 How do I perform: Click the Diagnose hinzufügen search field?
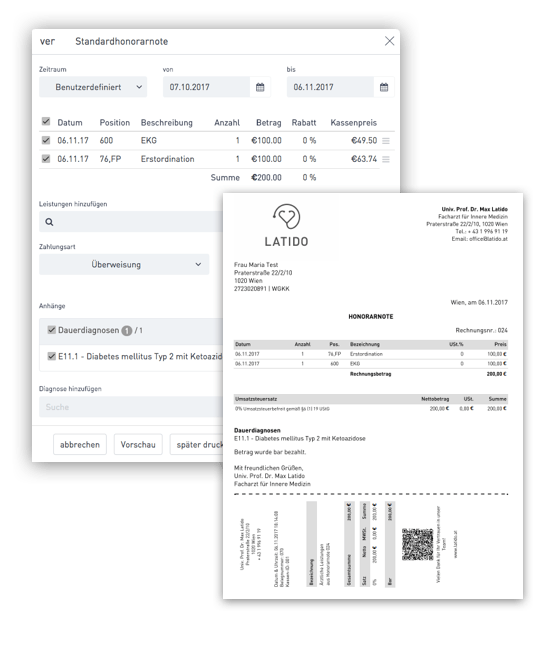click(x=131, y=407)
